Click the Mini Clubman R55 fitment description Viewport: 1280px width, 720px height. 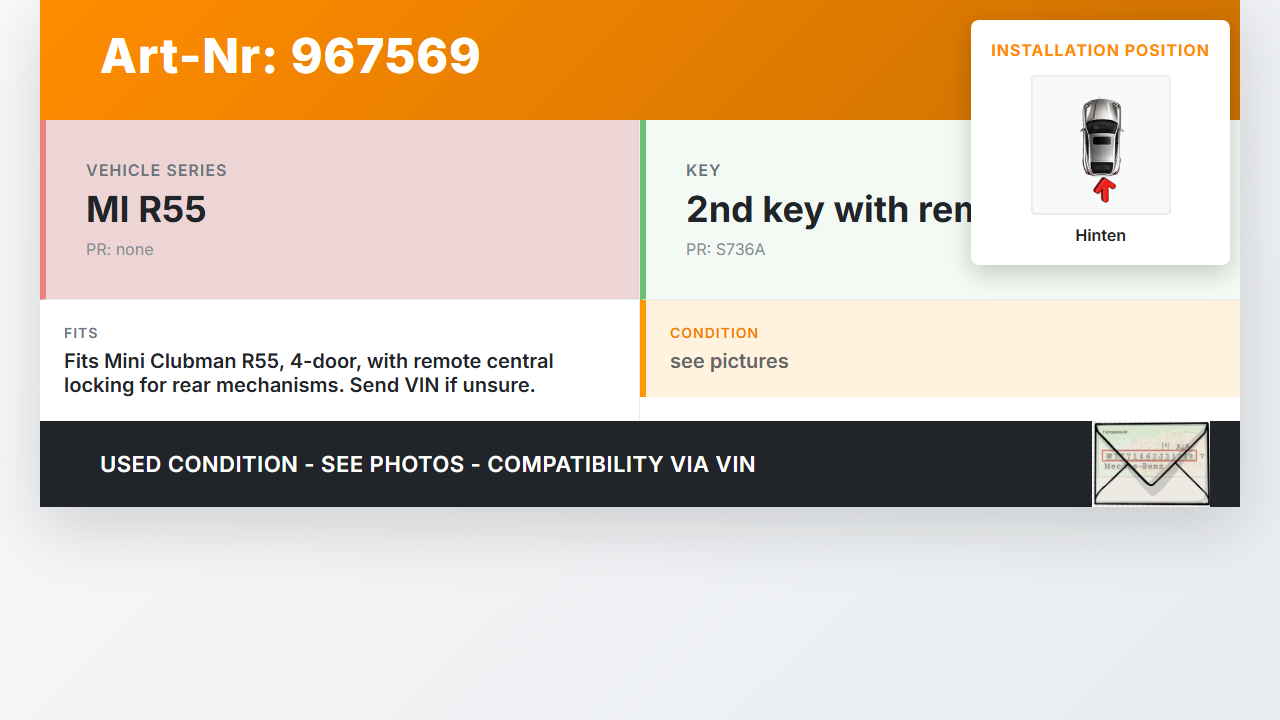(308, 373)
